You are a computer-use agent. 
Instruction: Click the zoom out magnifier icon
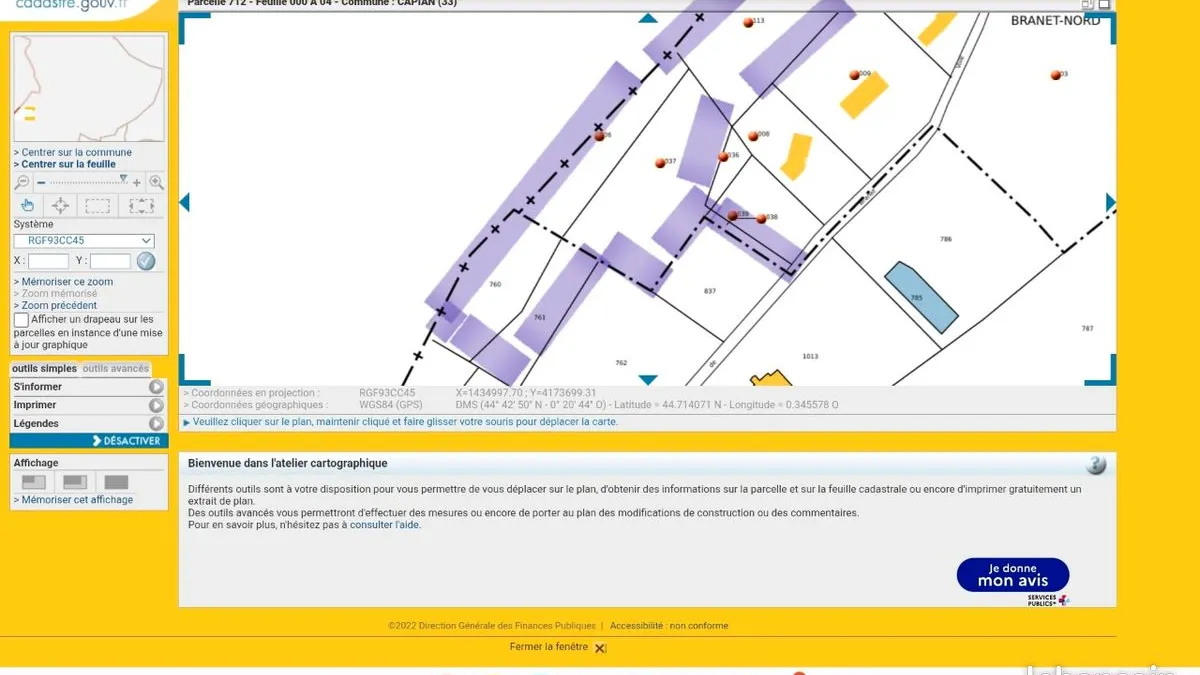pyautogui.click(x=22, y=183)
